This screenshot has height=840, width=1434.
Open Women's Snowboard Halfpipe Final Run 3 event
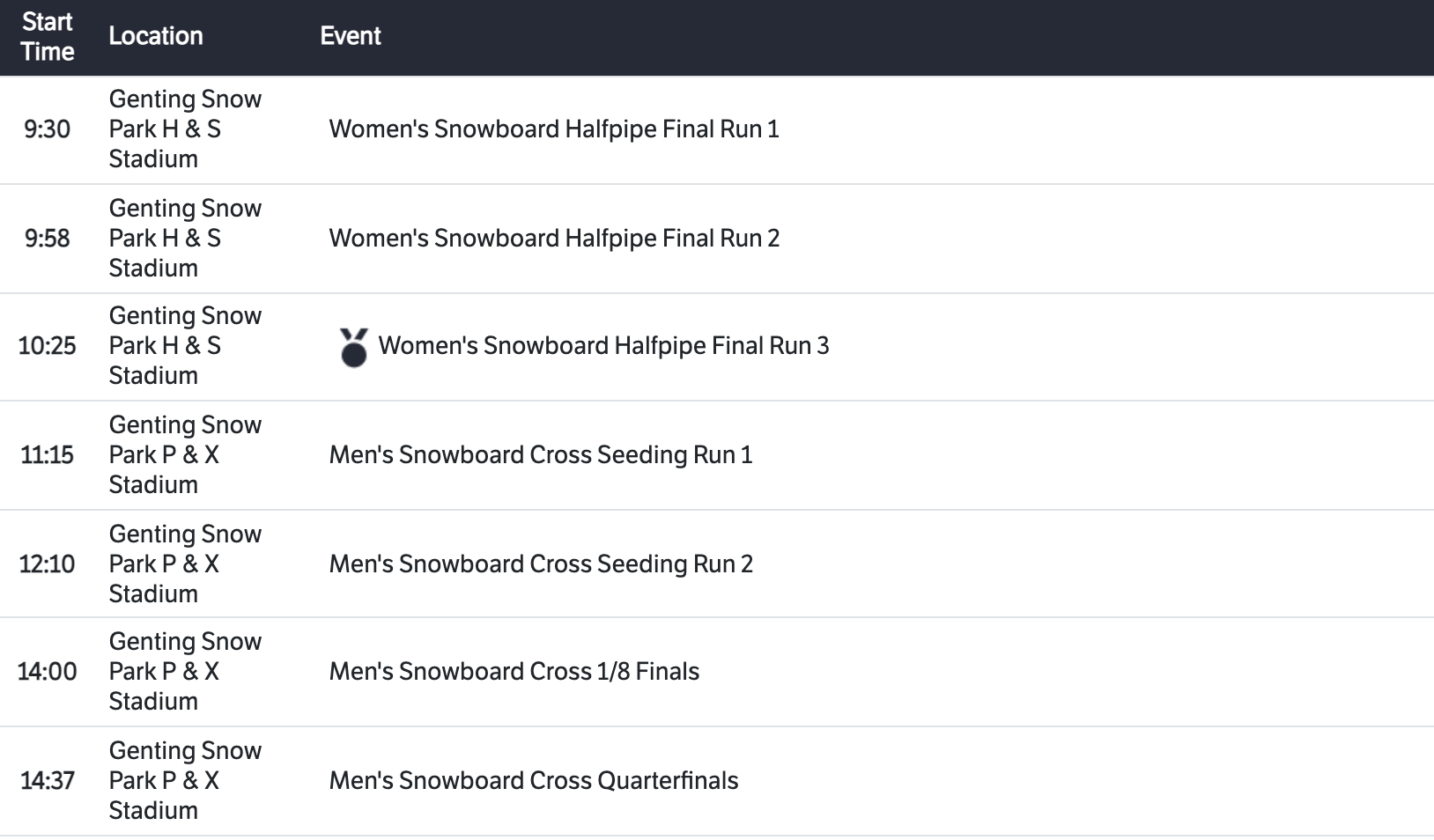[603, 346]
